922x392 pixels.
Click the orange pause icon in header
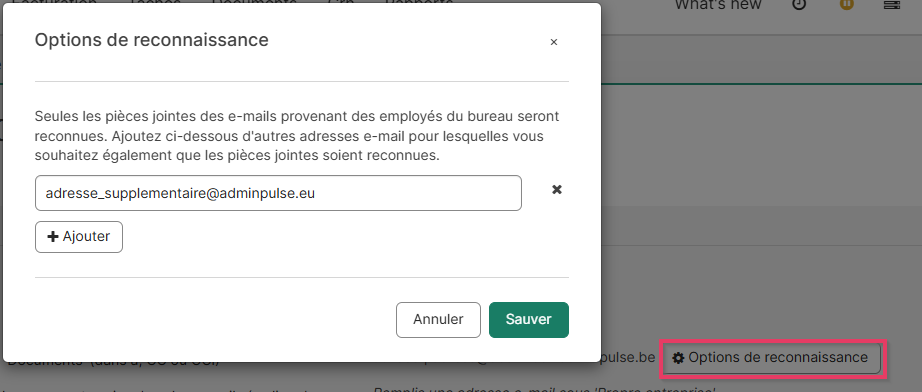[846, 4]
